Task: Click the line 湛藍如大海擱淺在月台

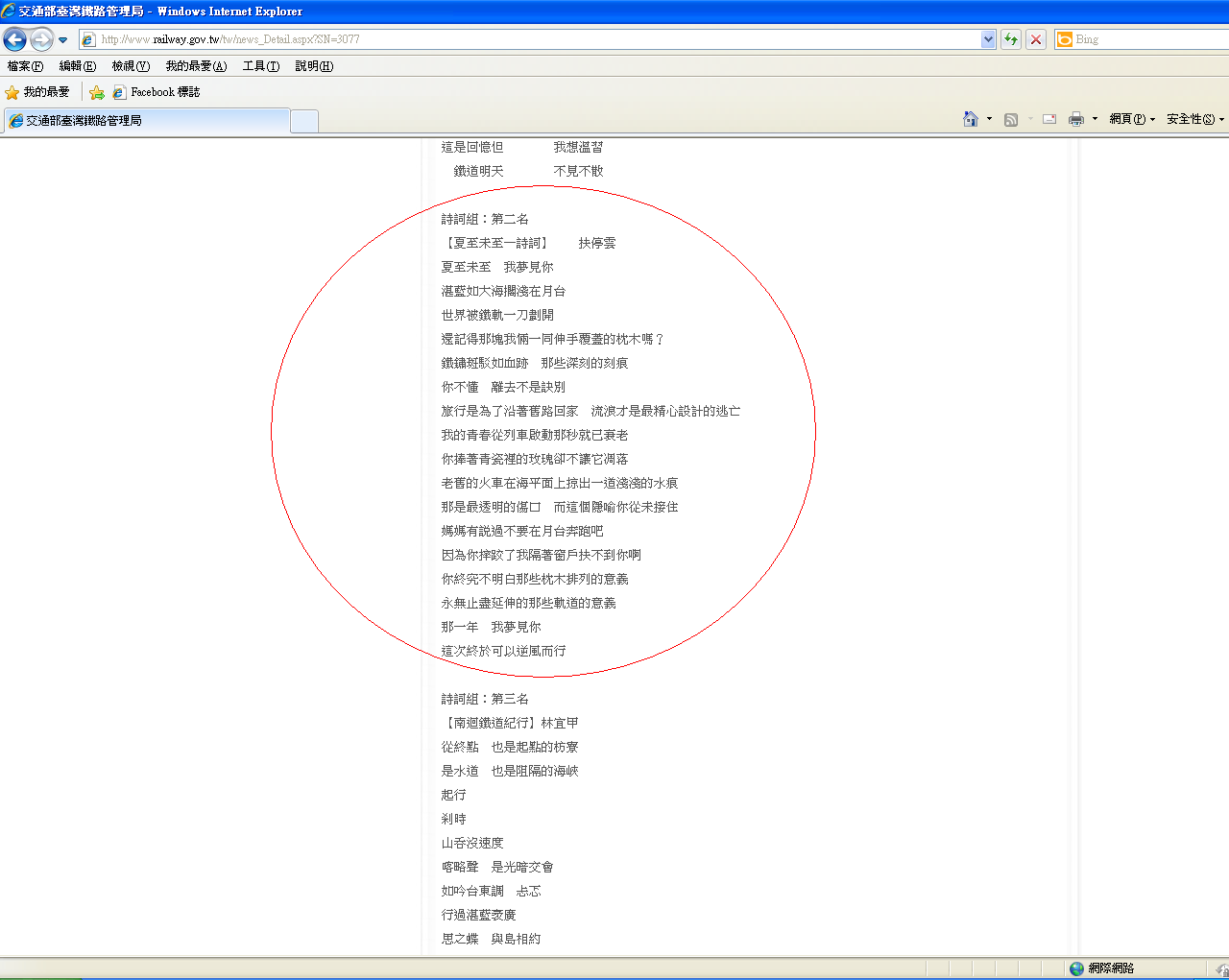Action: point(504,291)
